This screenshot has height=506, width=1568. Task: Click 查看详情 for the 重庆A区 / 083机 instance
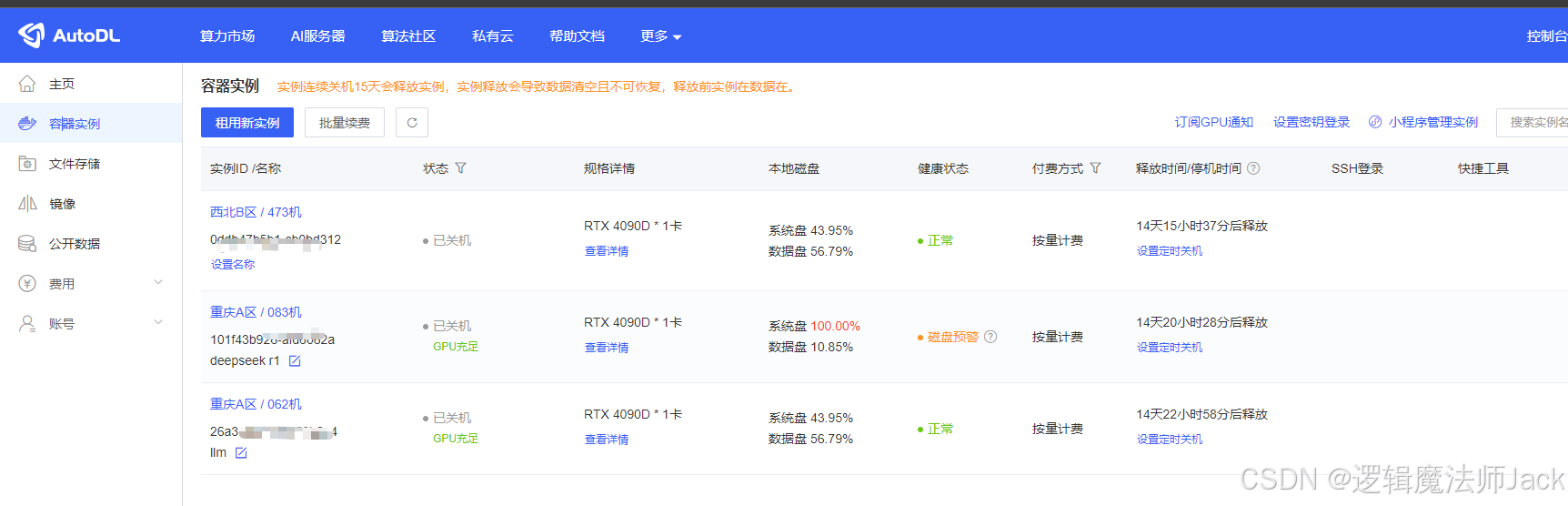click(x=607, y=348)
